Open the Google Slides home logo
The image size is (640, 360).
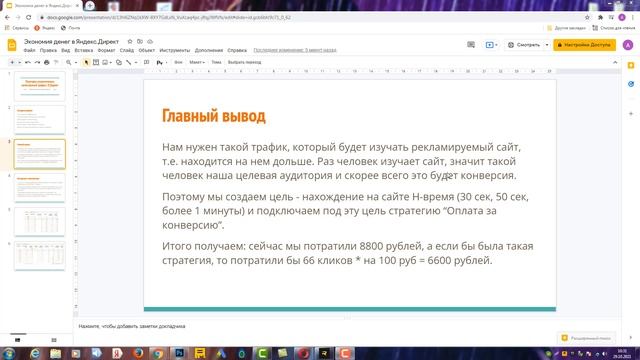(12, 45)
